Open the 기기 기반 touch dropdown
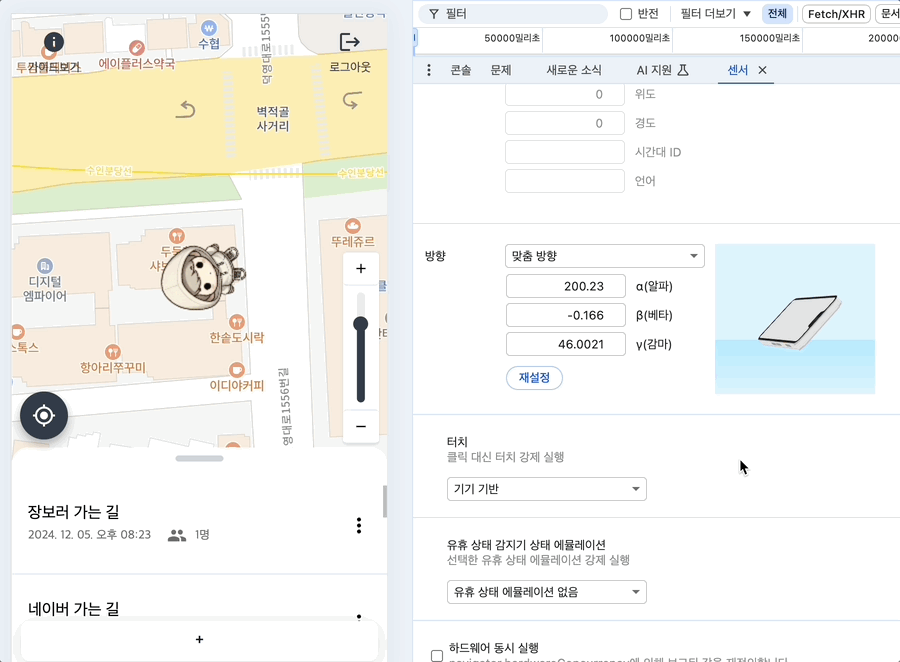 [547, 489]
